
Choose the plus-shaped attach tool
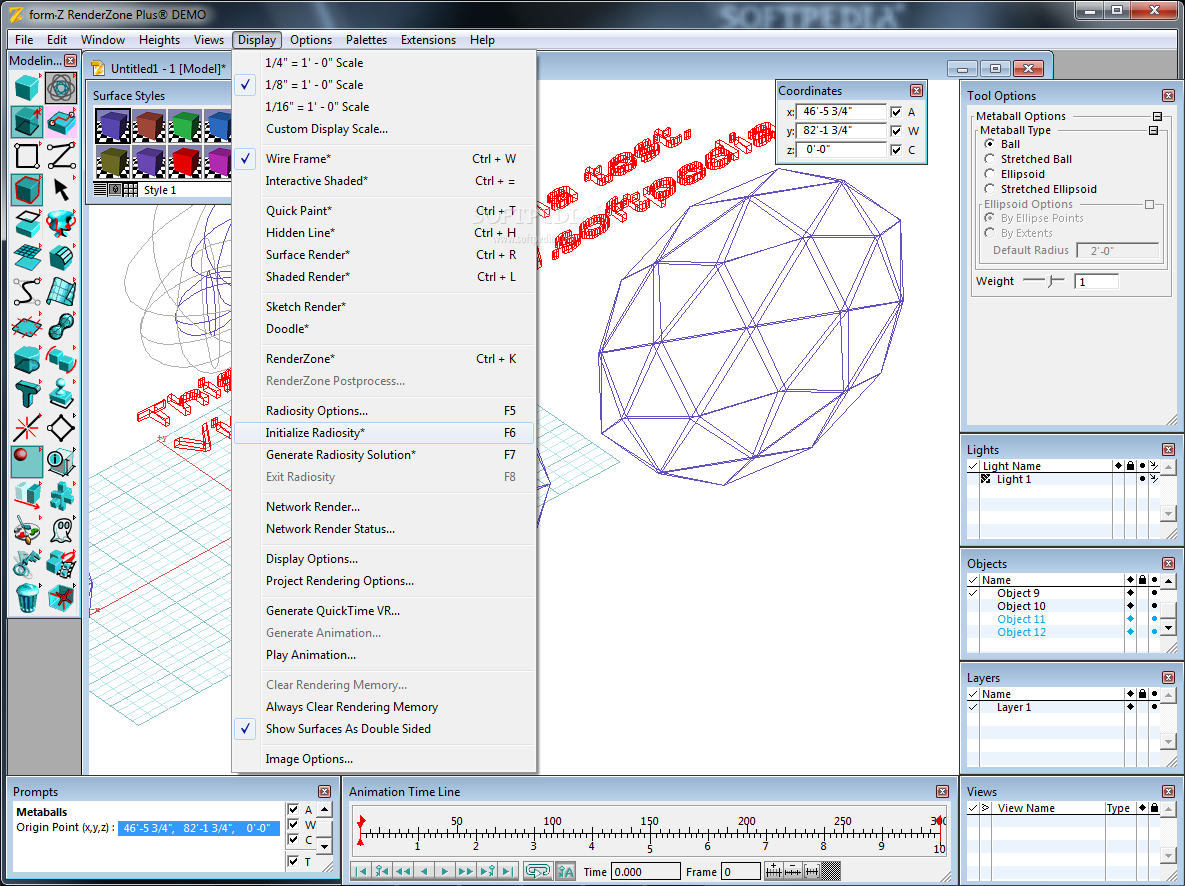[61, 496]
